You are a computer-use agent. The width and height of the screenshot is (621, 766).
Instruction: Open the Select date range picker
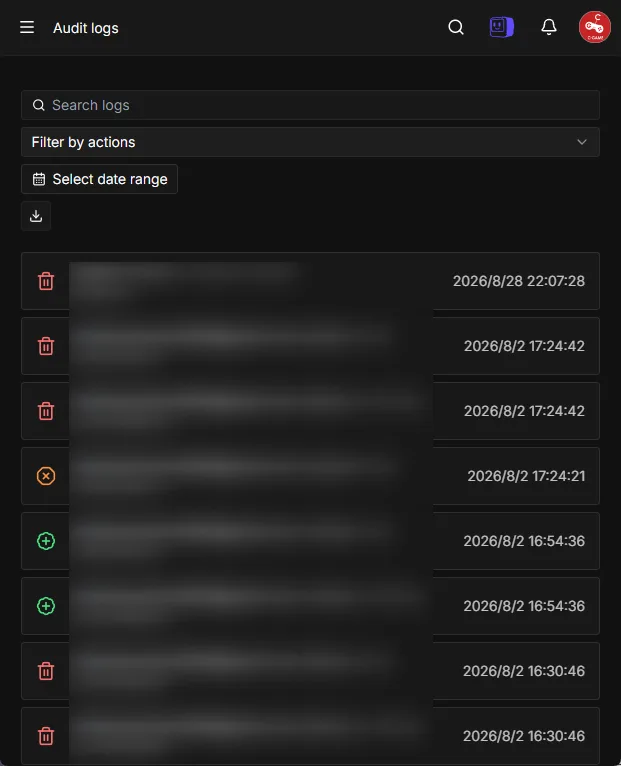tap(99, 179)
